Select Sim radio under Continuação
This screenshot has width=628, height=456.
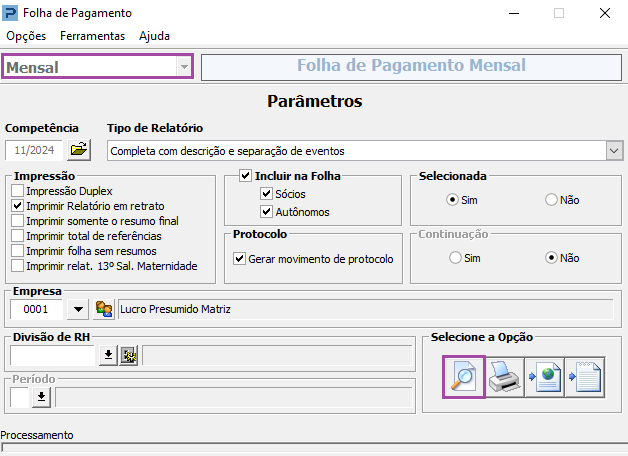pos(455,257)
